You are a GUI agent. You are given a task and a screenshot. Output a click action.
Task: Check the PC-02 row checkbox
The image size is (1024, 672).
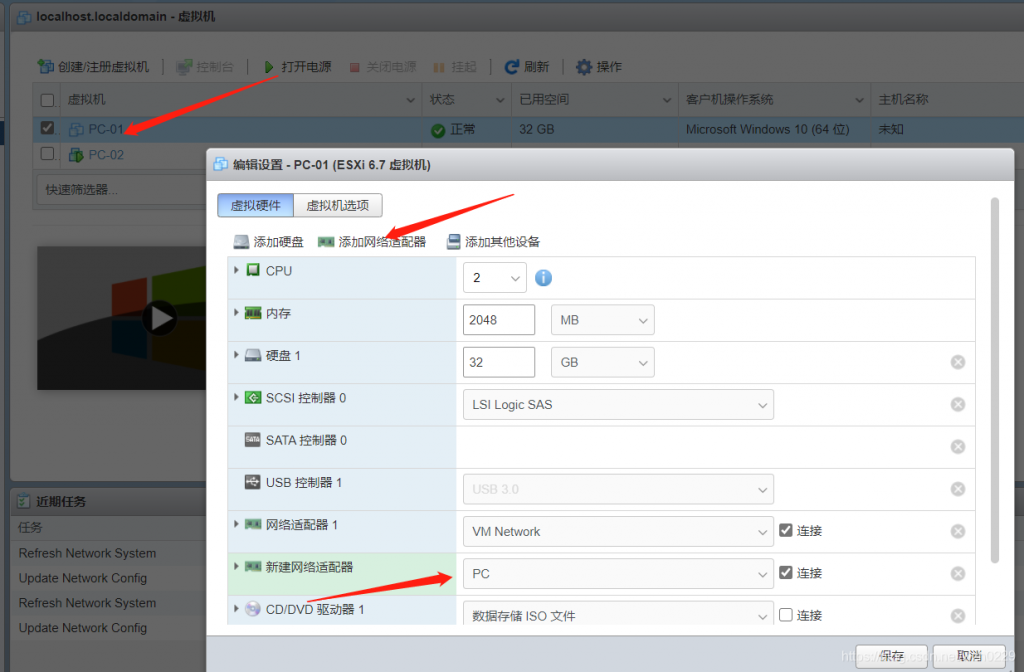click(48, 154)
